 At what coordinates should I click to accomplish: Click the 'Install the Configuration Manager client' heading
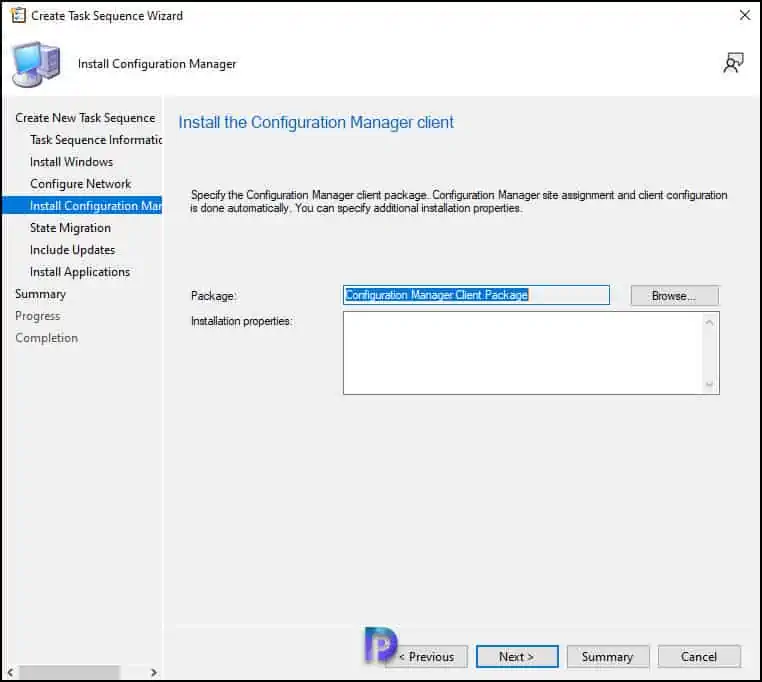[x=316, y=122]
